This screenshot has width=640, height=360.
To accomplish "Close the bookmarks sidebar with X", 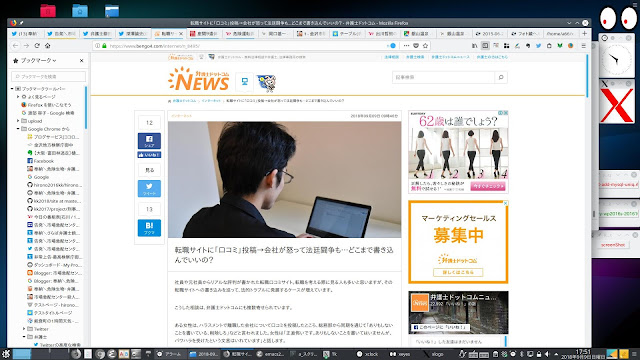I will [x=82, y=60].
